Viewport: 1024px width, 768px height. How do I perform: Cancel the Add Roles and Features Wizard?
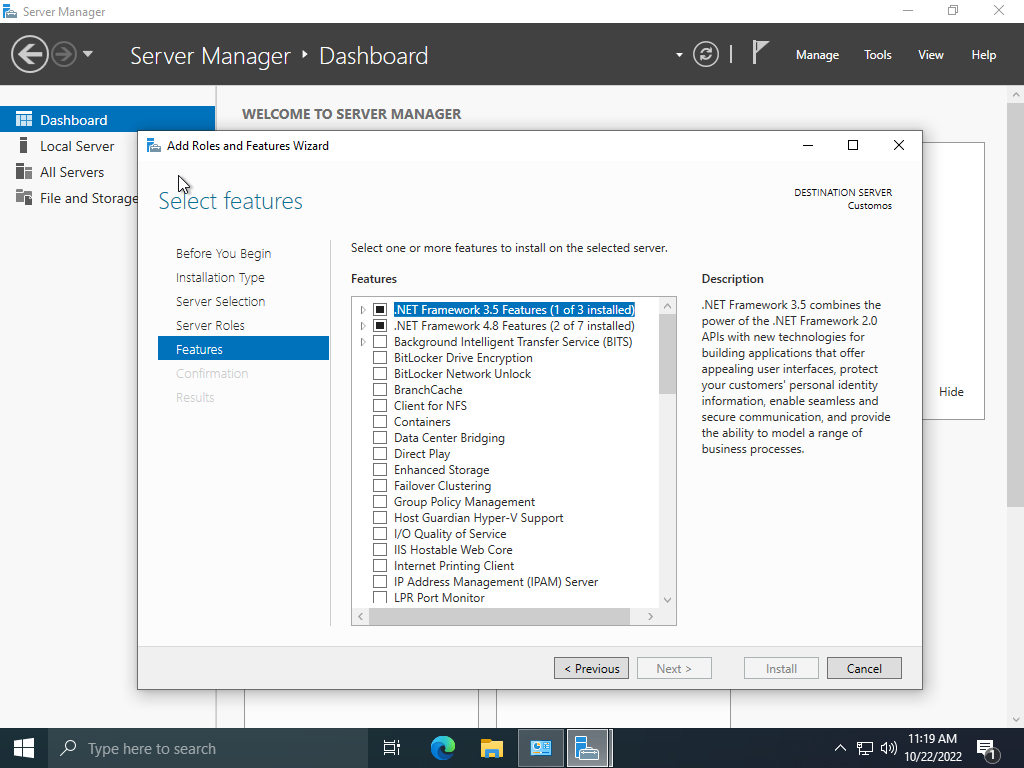(x=864, y=668)
